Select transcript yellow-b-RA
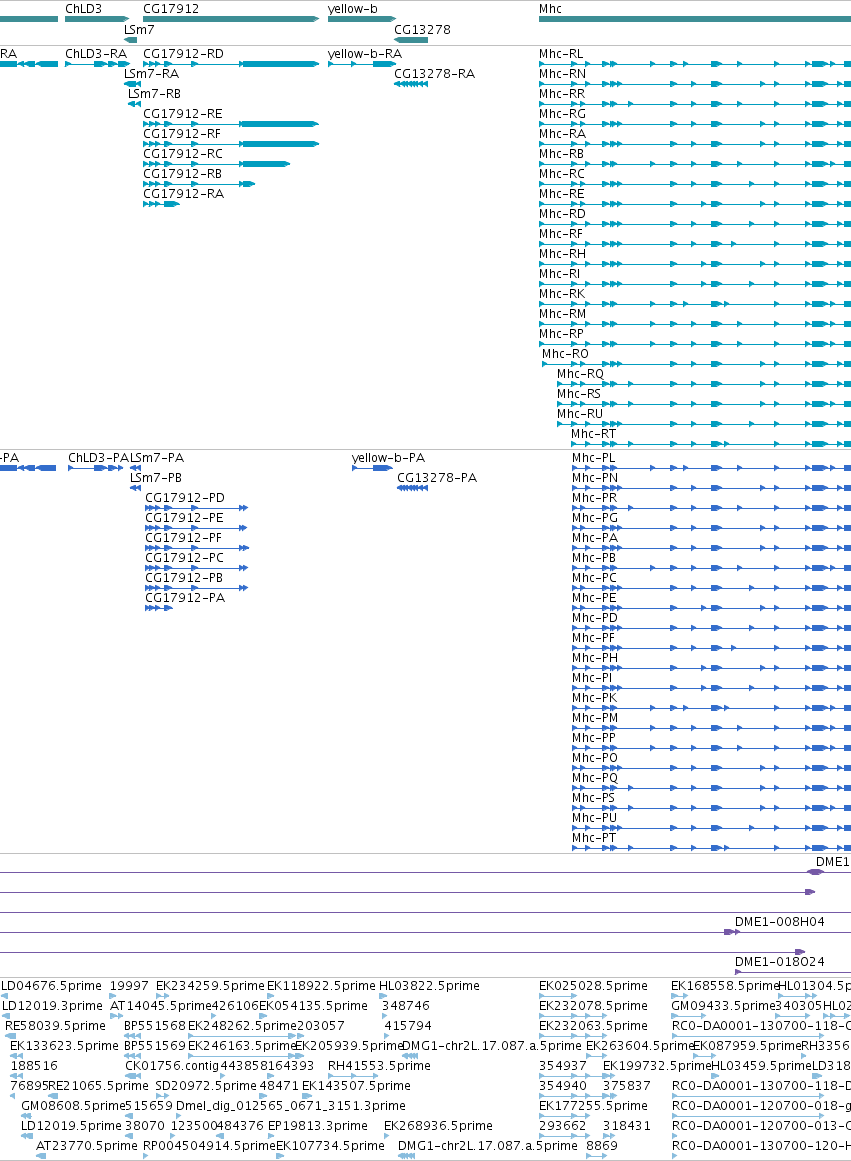Viewport: 851px width, 1161px height. point(365,54)
